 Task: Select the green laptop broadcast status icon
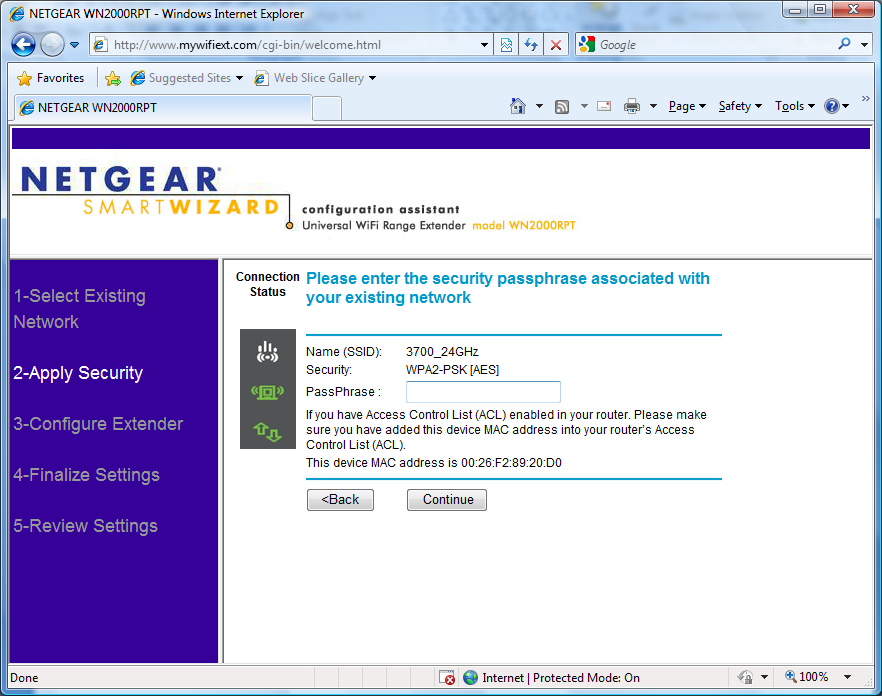coord(267,391)
